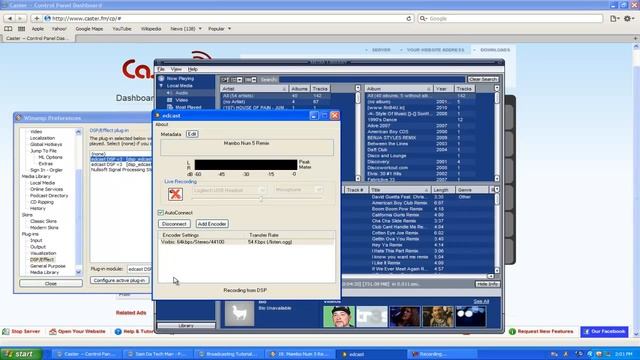
Task: Open the Help menu in Winamp library
Action: pos(193,69)
